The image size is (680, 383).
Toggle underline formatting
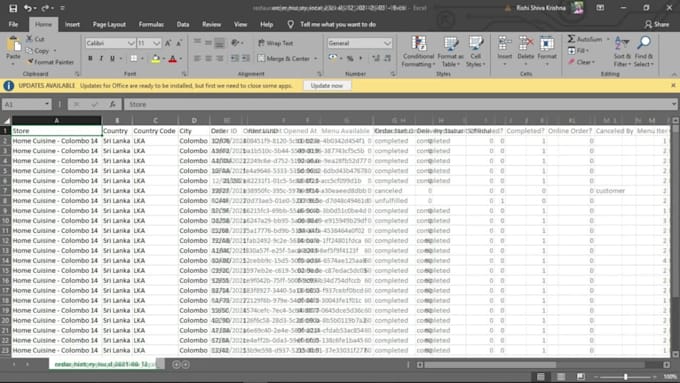112,59
